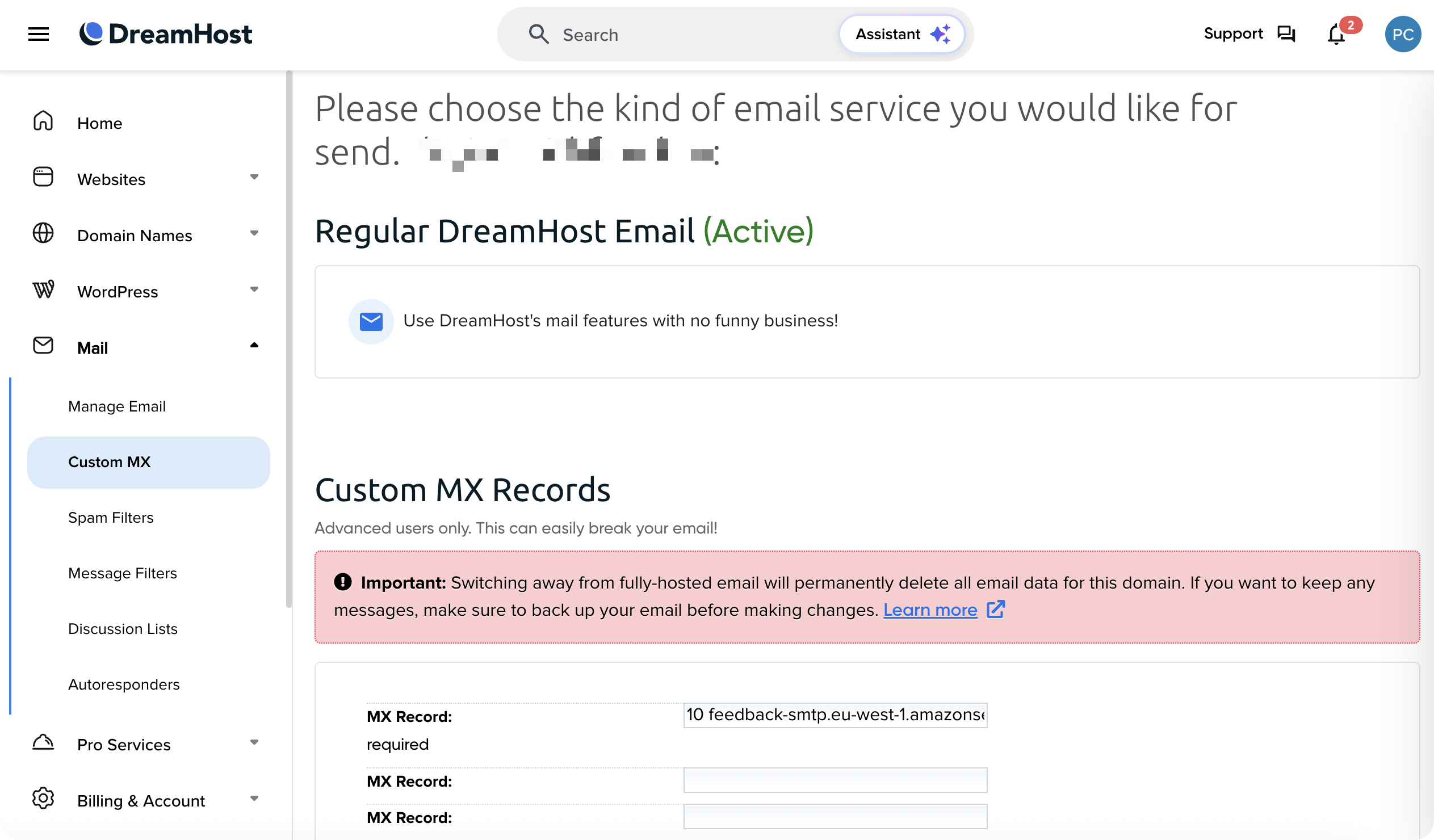
Task: Expand the Websites section
Action: (254, 178)
